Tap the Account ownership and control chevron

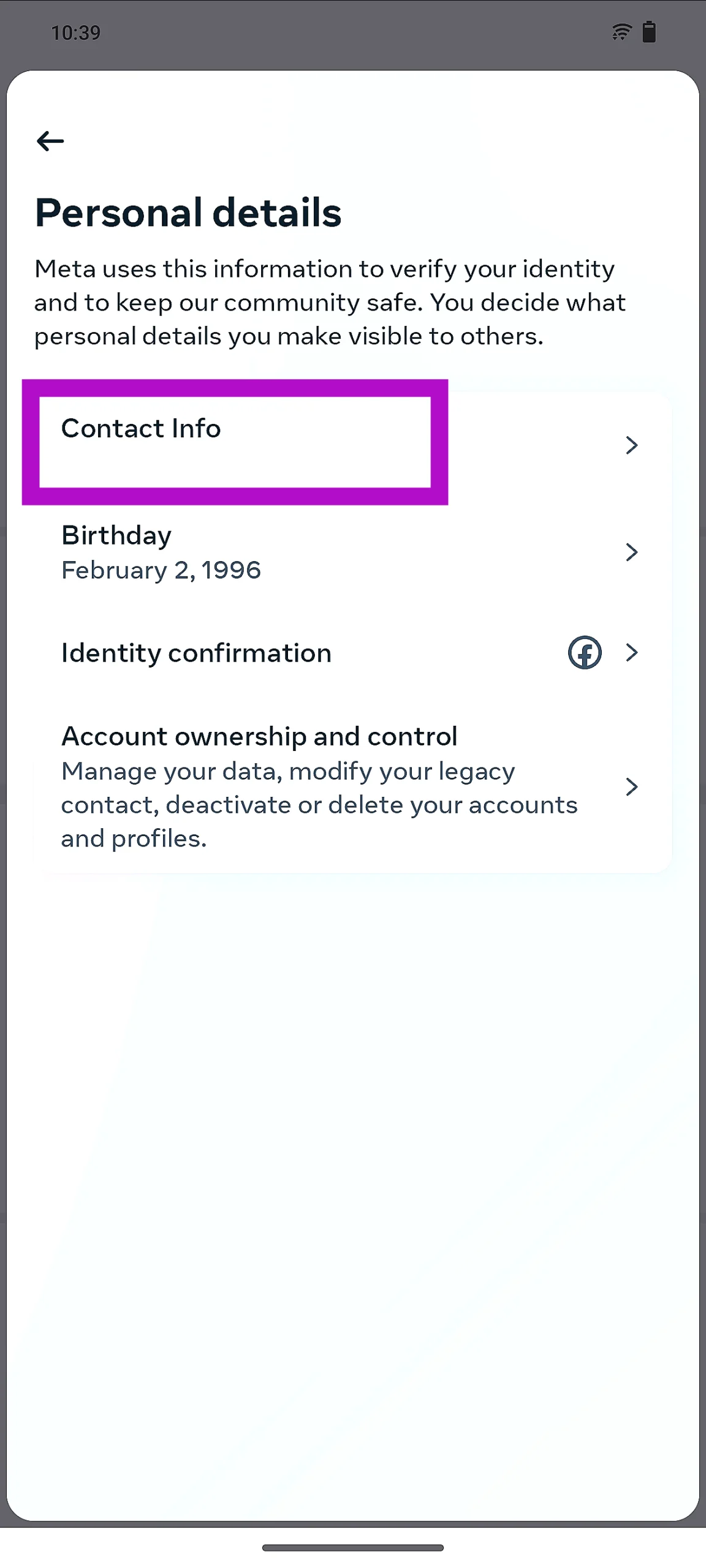[x=631, y=786]
